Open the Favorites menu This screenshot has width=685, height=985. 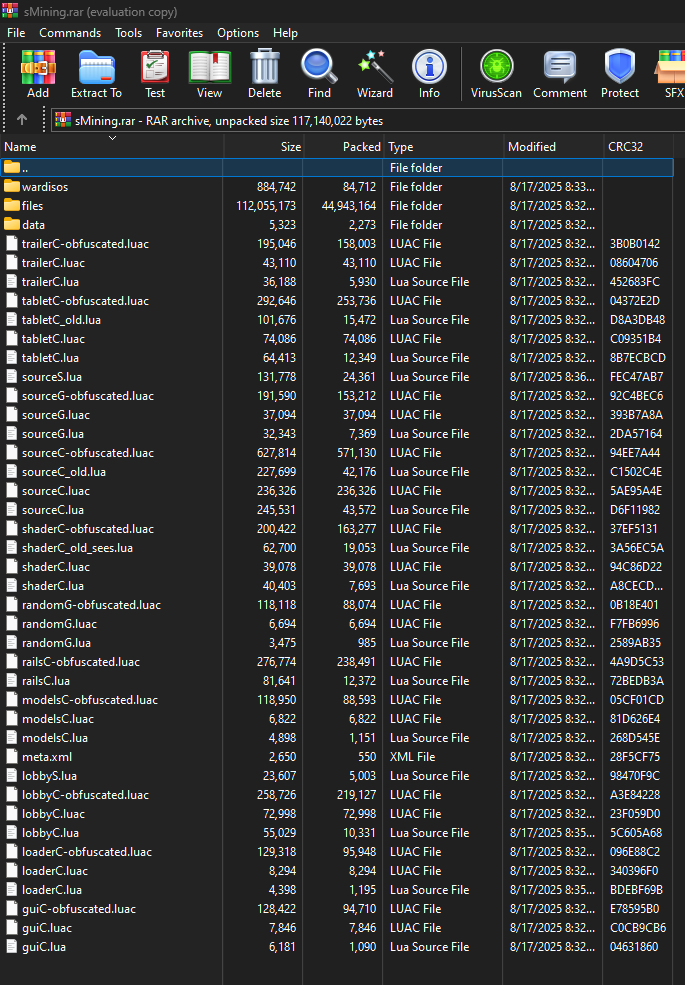pyautogui.click(x=179, y=33)
